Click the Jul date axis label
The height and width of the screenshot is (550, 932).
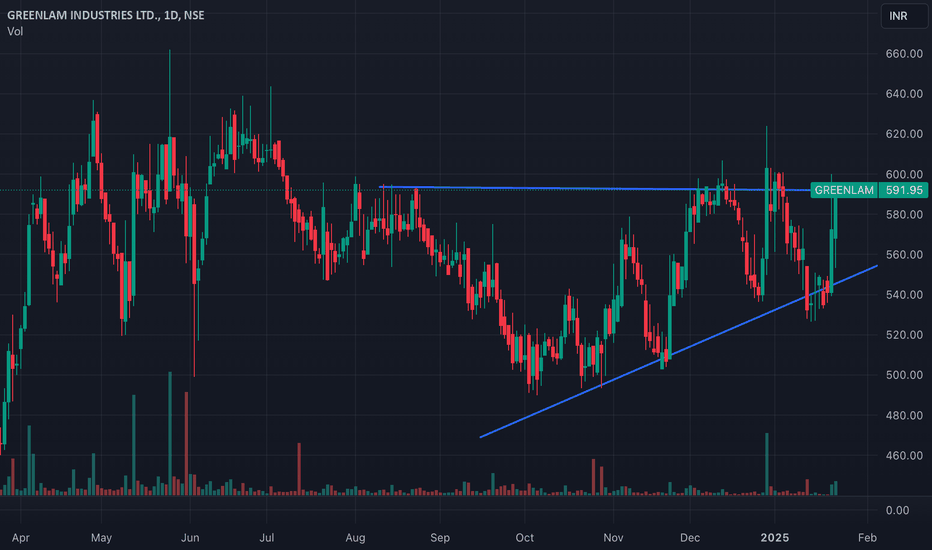coord(267,538)
